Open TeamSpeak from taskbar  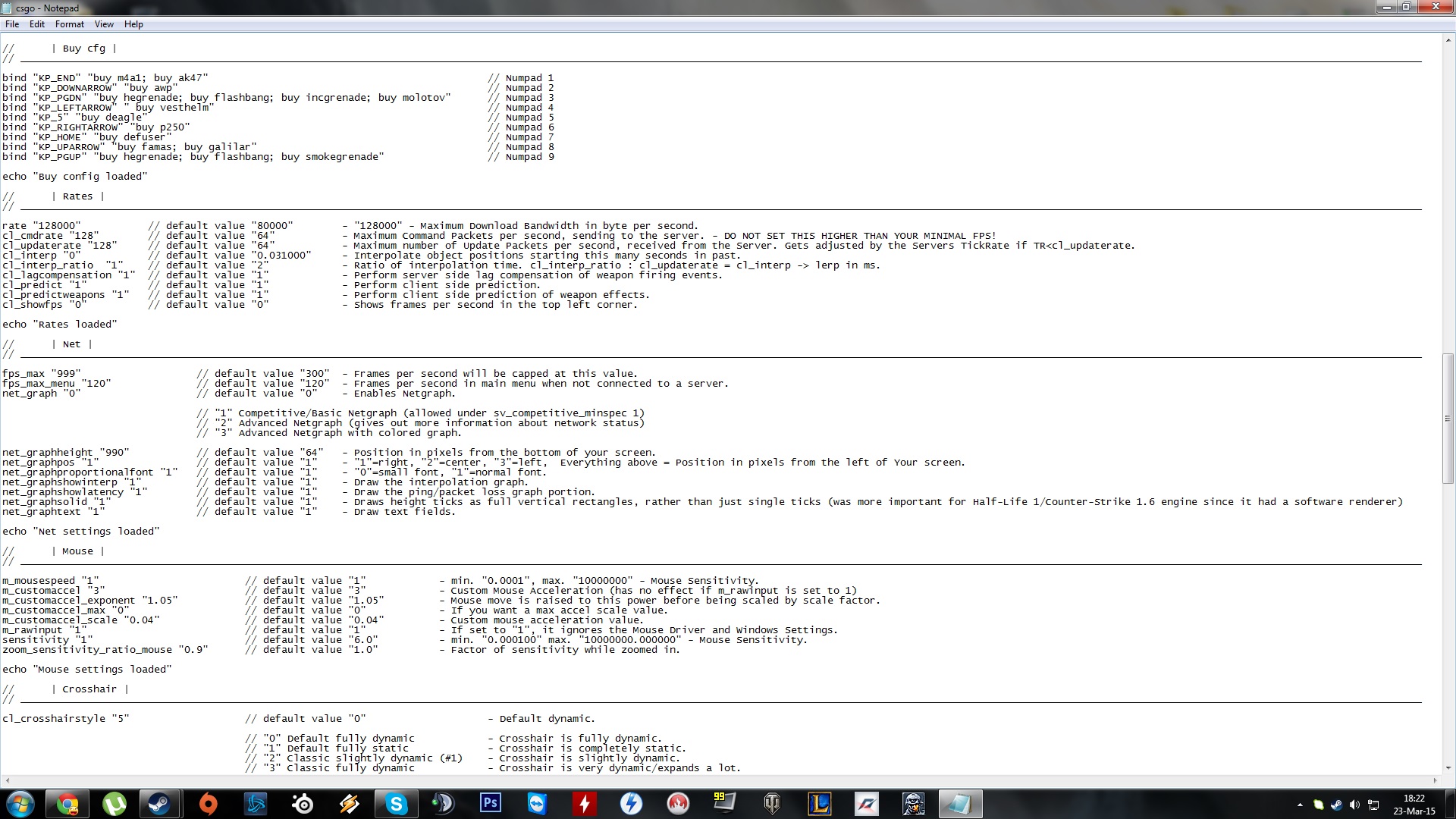coord(442,803)
